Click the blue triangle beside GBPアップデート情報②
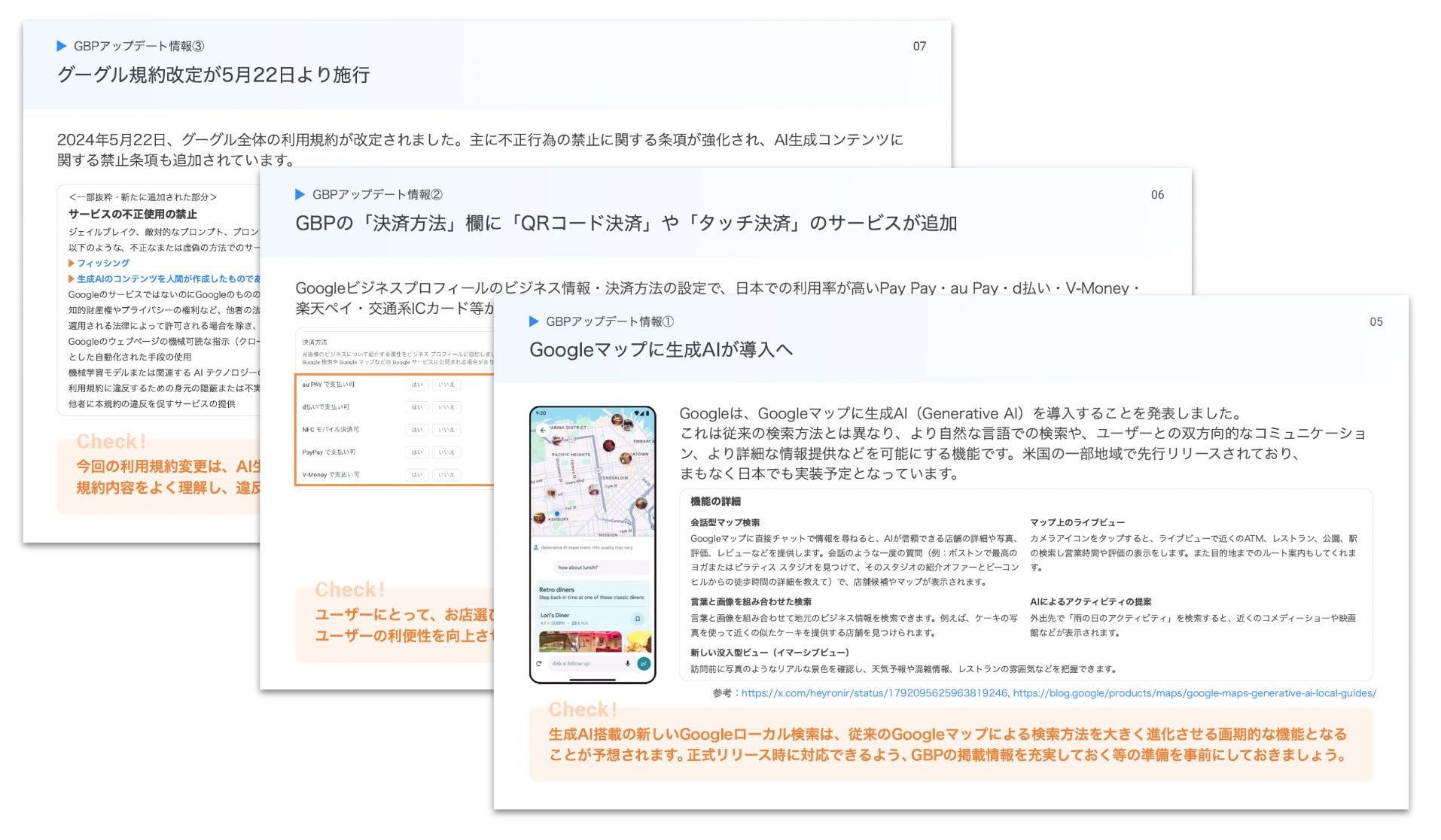The height and width of the screenshot is (840, 1441). (x=300, y=194)
